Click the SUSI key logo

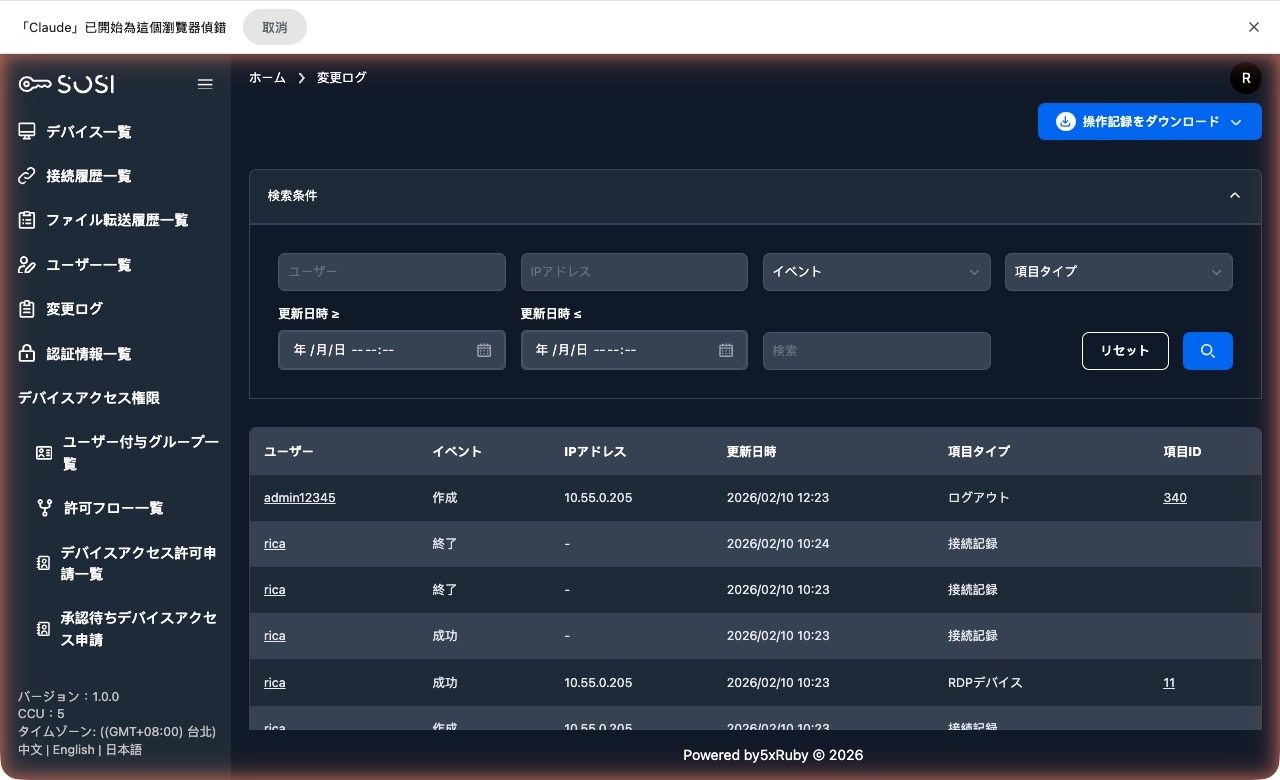pyautogui.click(x=66, y=84)
